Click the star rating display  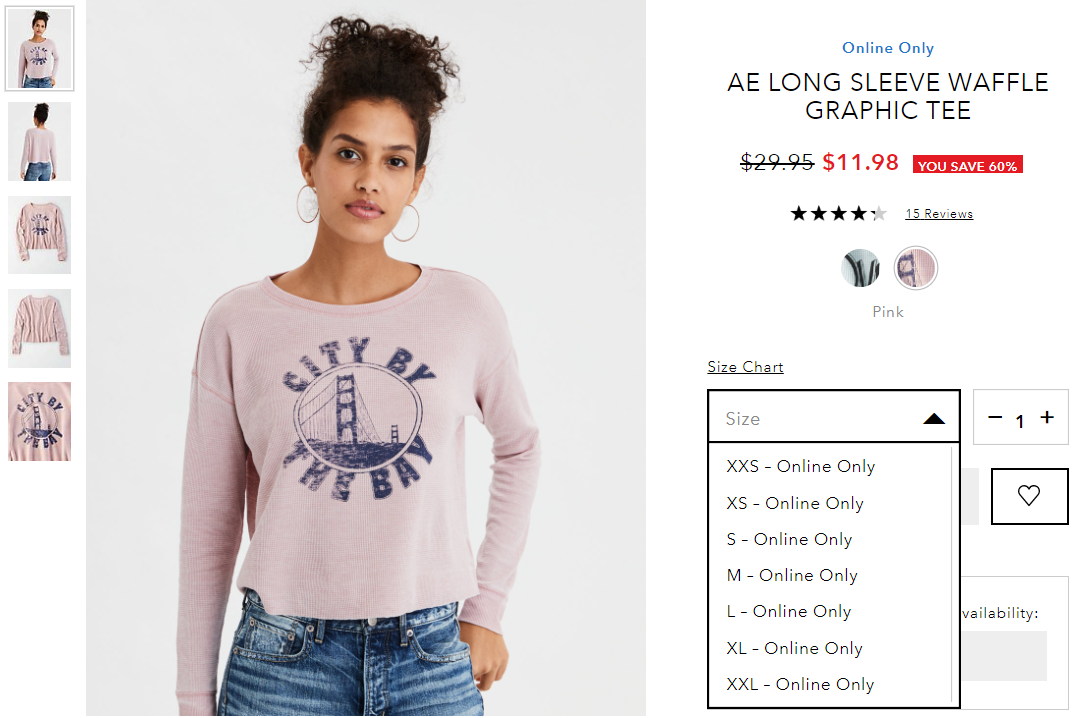(838, 213)
